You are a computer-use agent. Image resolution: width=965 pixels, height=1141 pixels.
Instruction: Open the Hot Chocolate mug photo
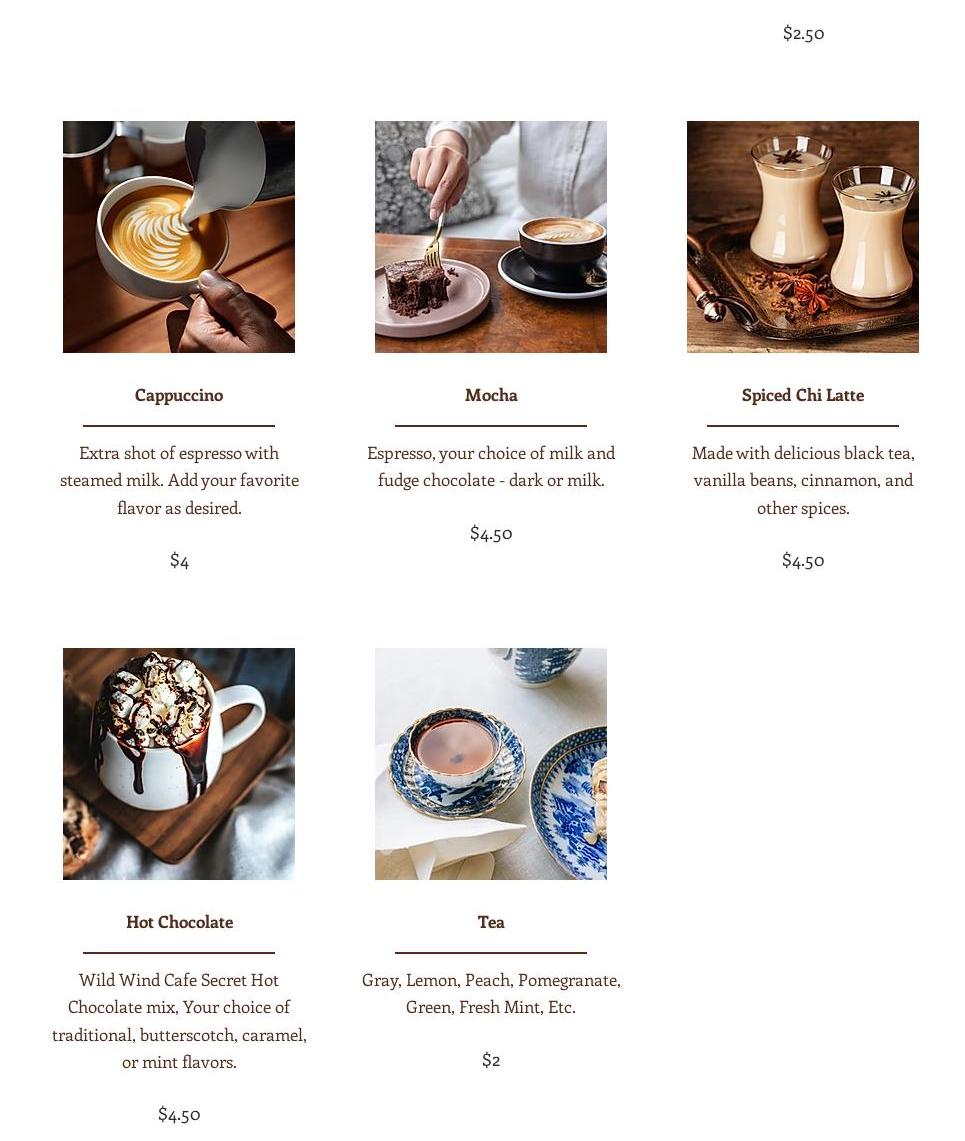pos(179,764)
